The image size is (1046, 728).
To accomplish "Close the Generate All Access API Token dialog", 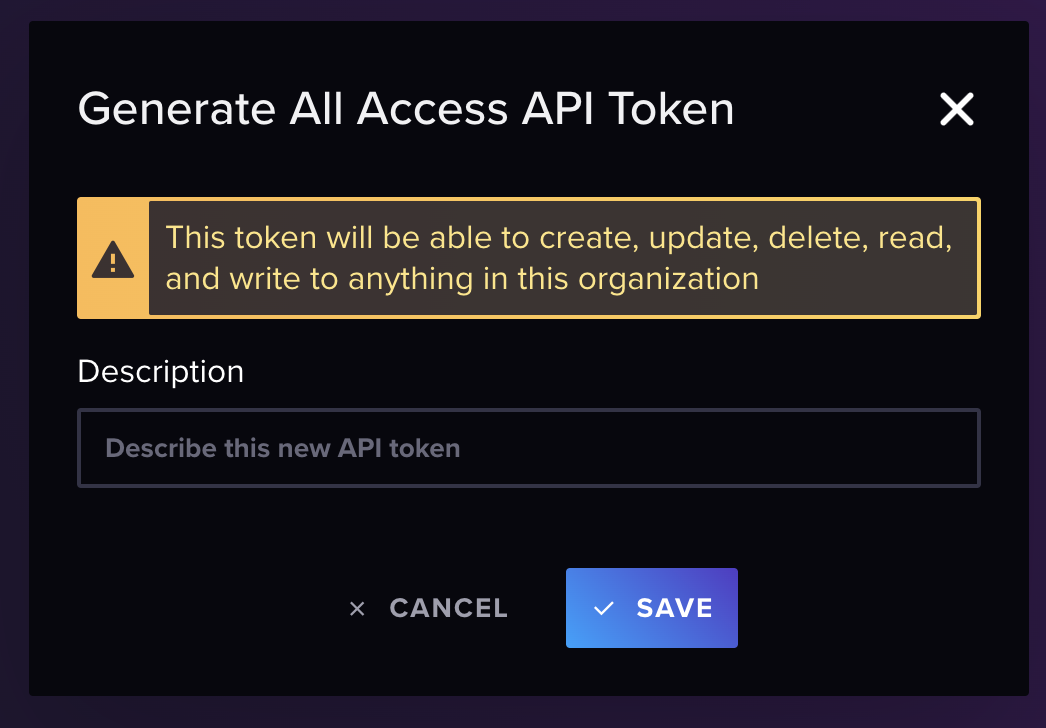I will coord(957,109).
